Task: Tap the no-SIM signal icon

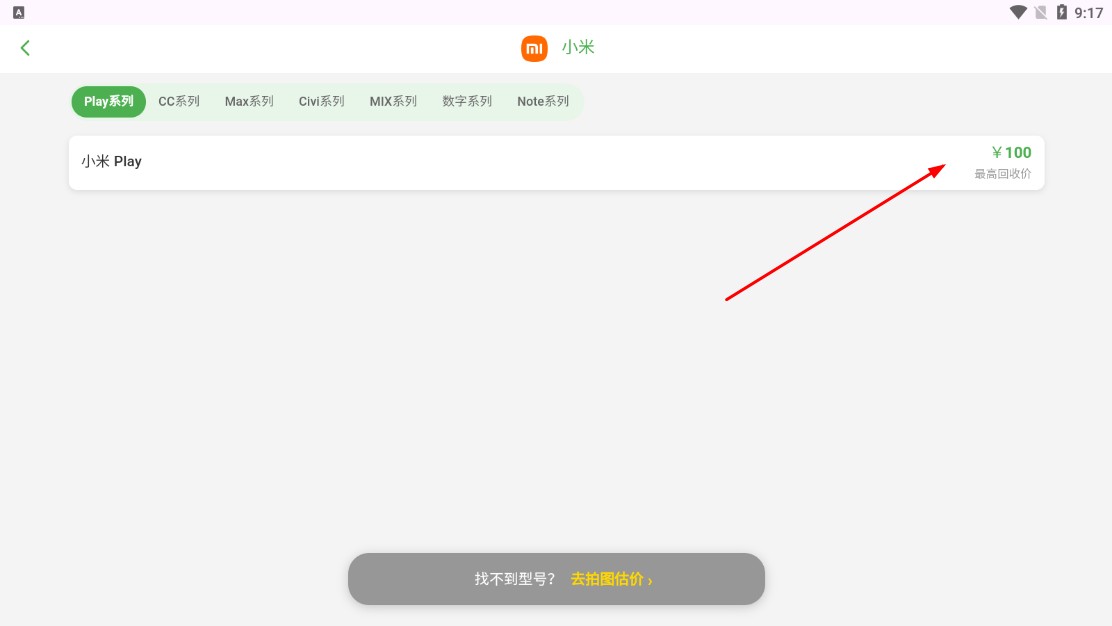Action: point(1040,13)
